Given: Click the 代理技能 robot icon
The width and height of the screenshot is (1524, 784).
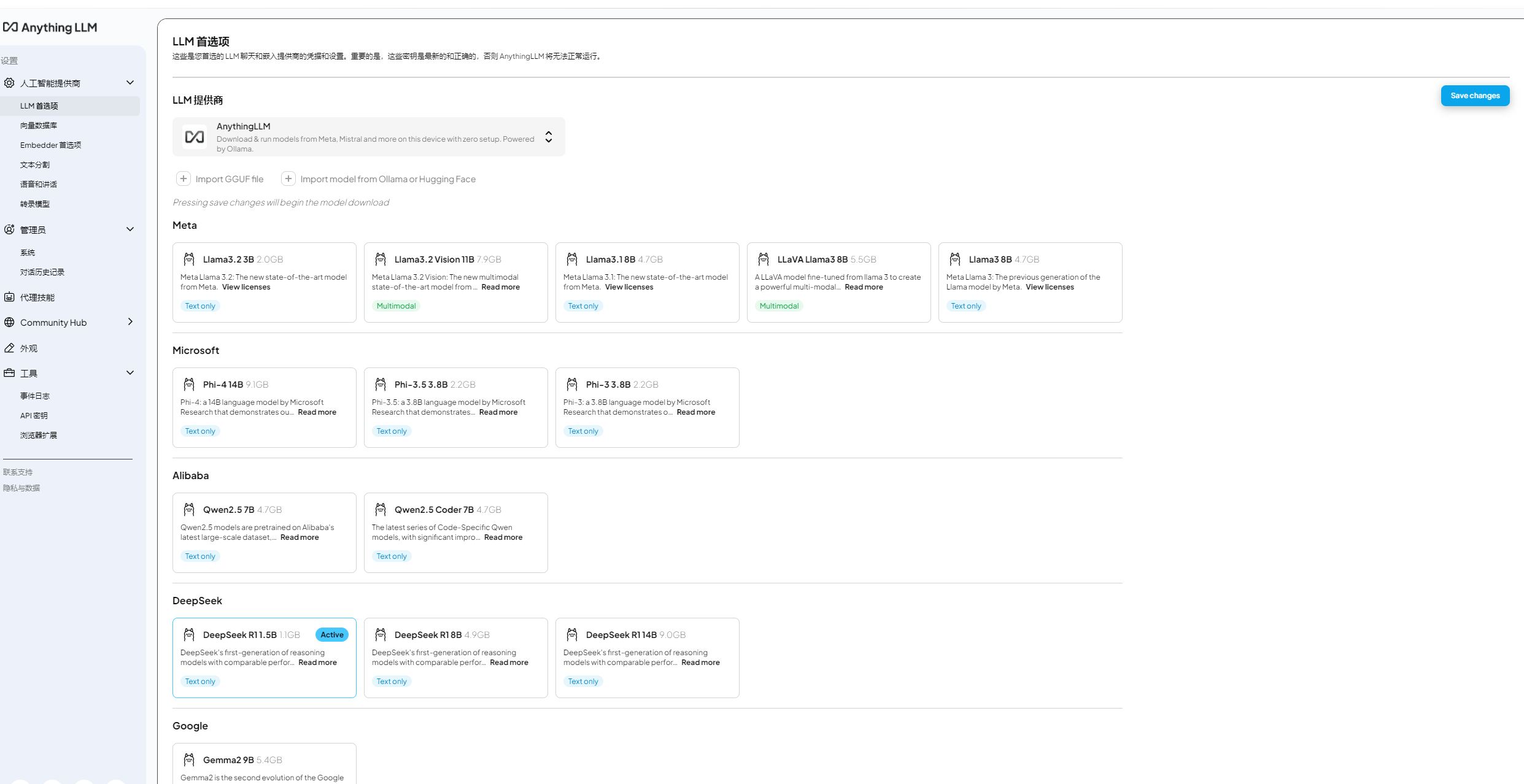Looking at the screenshot, I should coord(9,297).
